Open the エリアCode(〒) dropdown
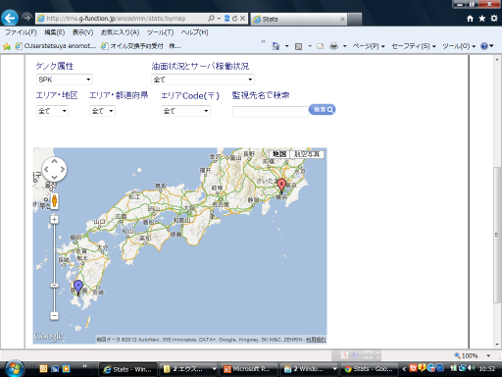Viewport: 502px width, 377px height. [186, 111]
